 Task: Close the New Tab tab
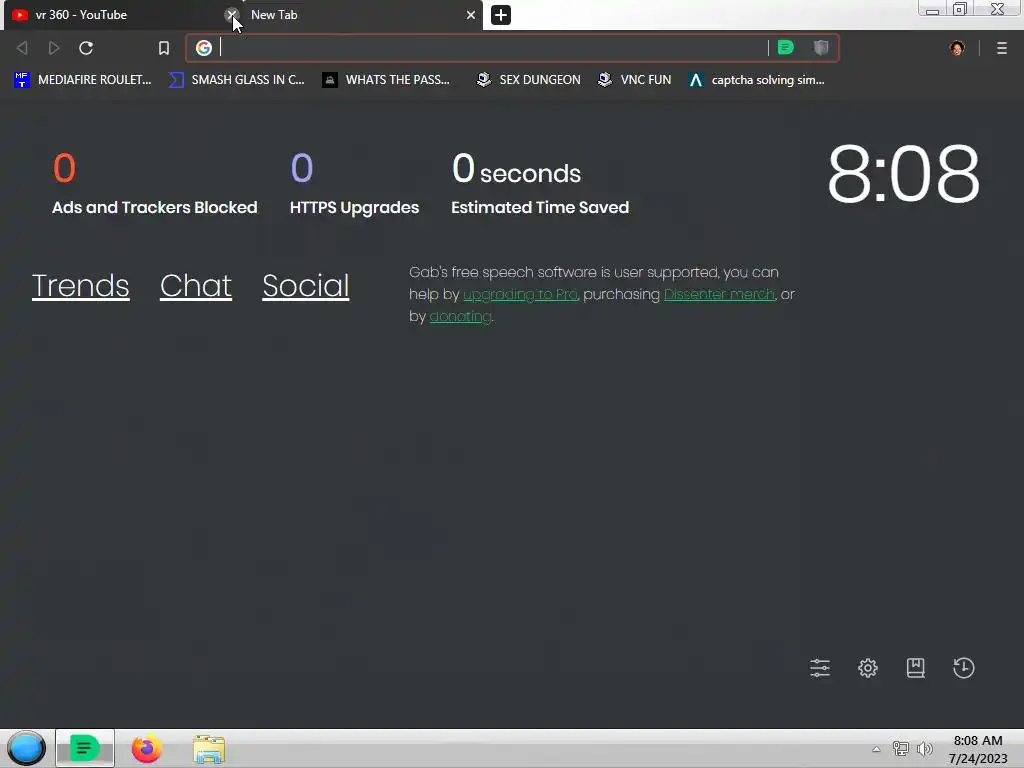point(470,15)
